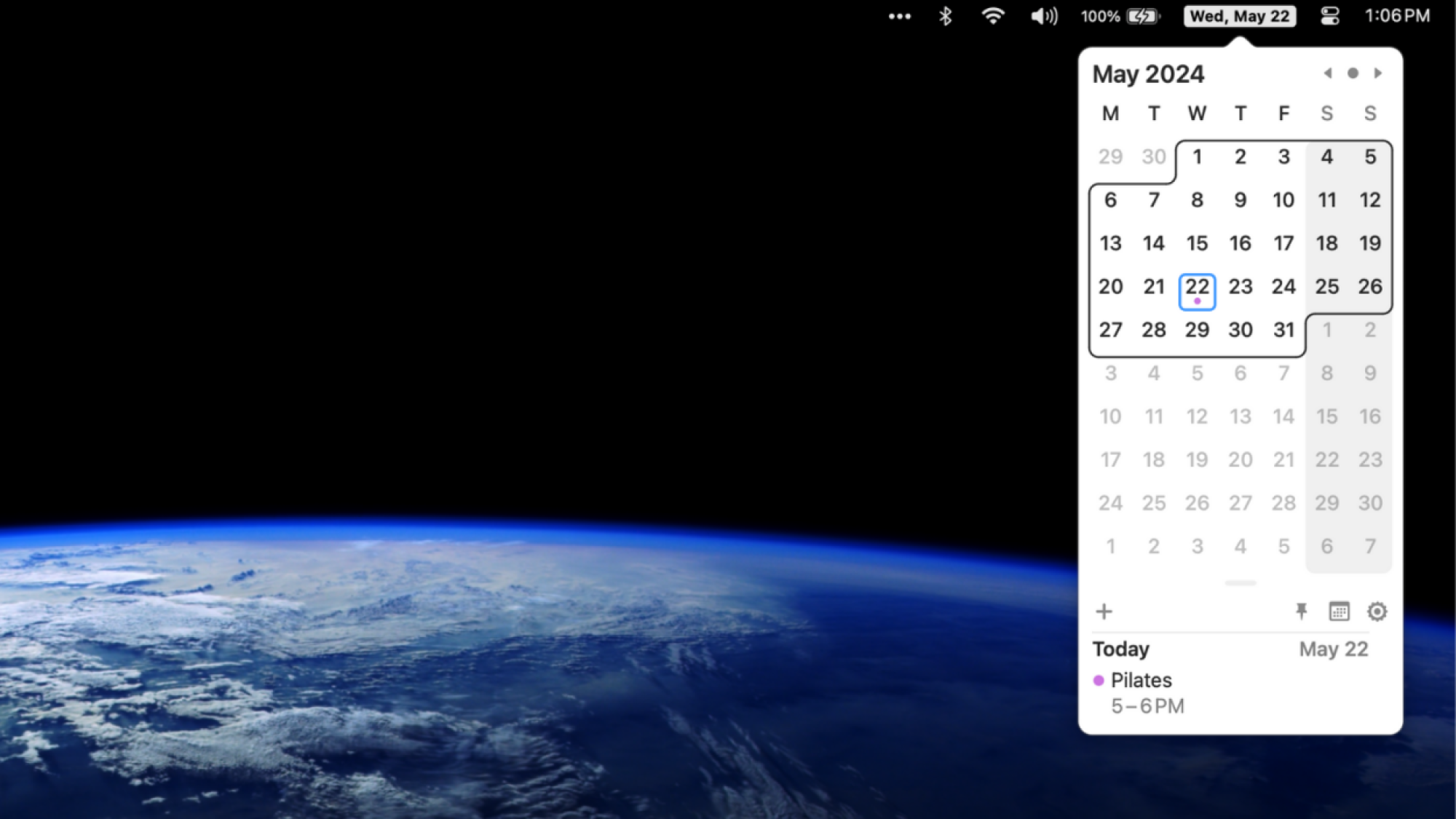Select May 12 in the calendar

pyautogui.click(x=1370, y=200)
